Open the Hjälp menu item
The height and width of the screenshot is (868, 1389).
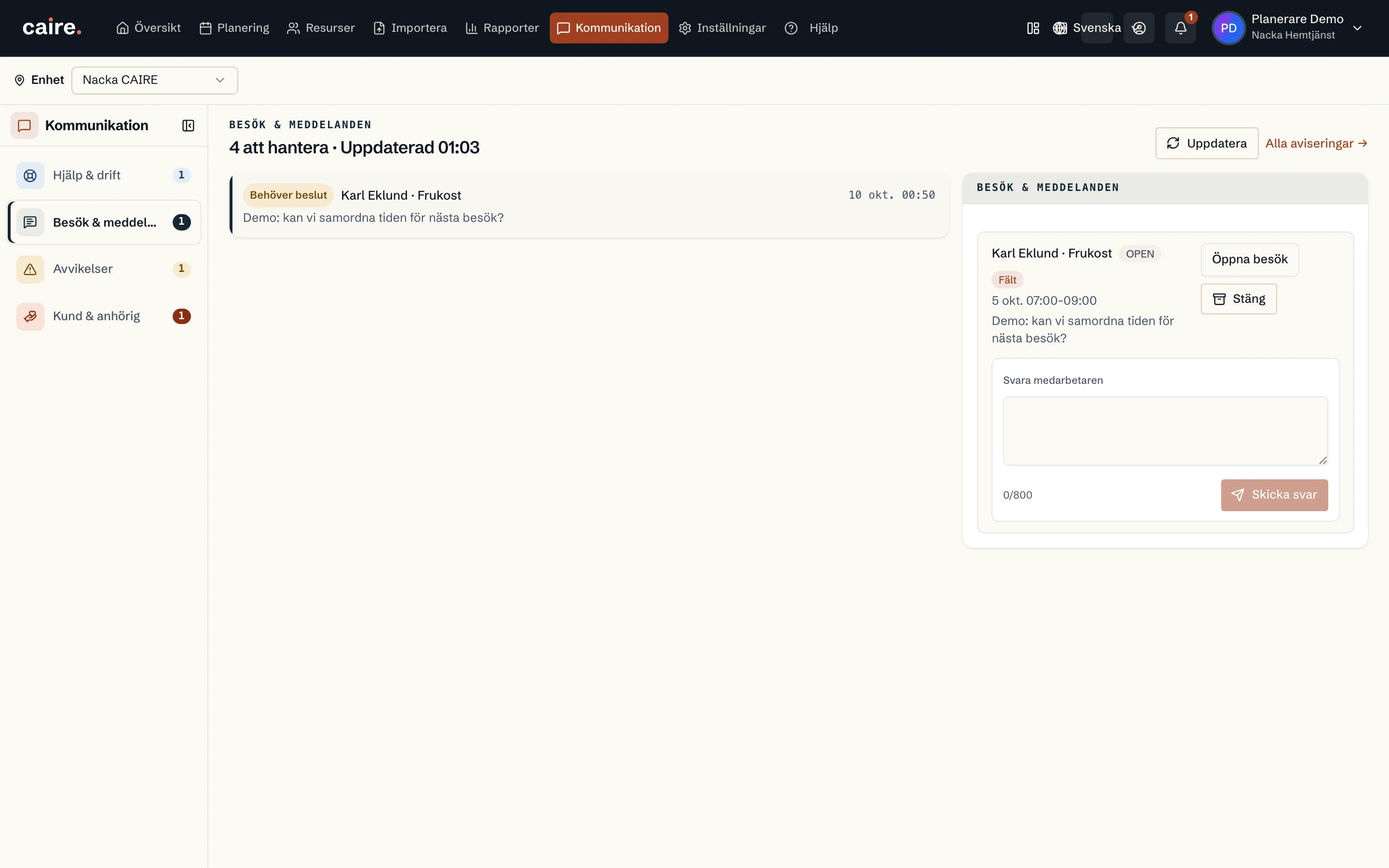pyautogui.click(x=811, y=27)
